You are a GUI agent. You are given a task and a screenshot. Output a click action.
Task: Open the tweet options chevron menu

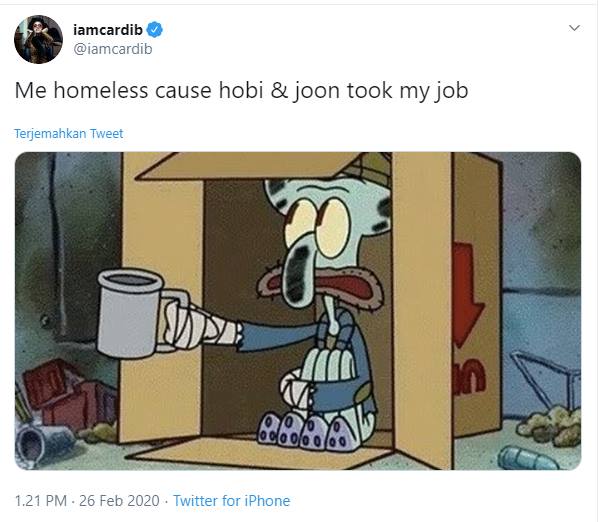click(x=574, y=28)
